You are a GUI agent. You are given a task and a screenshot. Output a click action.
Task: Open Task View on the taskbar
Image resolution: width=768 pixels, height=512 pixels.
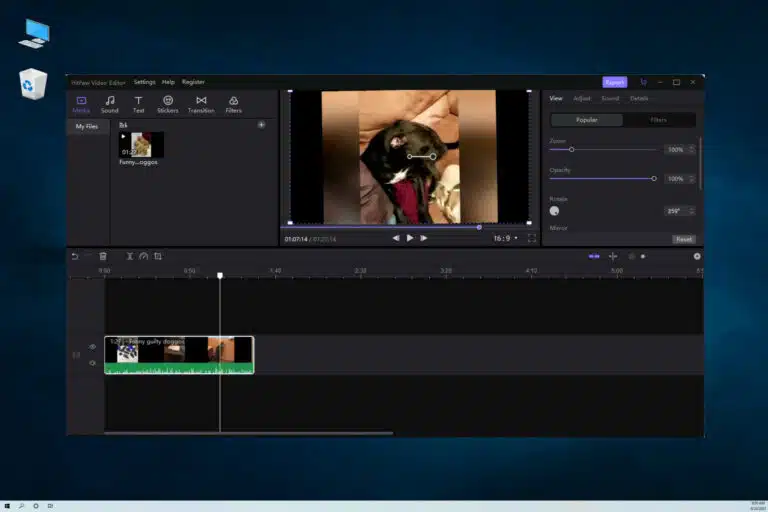click(x=50, y=506)
